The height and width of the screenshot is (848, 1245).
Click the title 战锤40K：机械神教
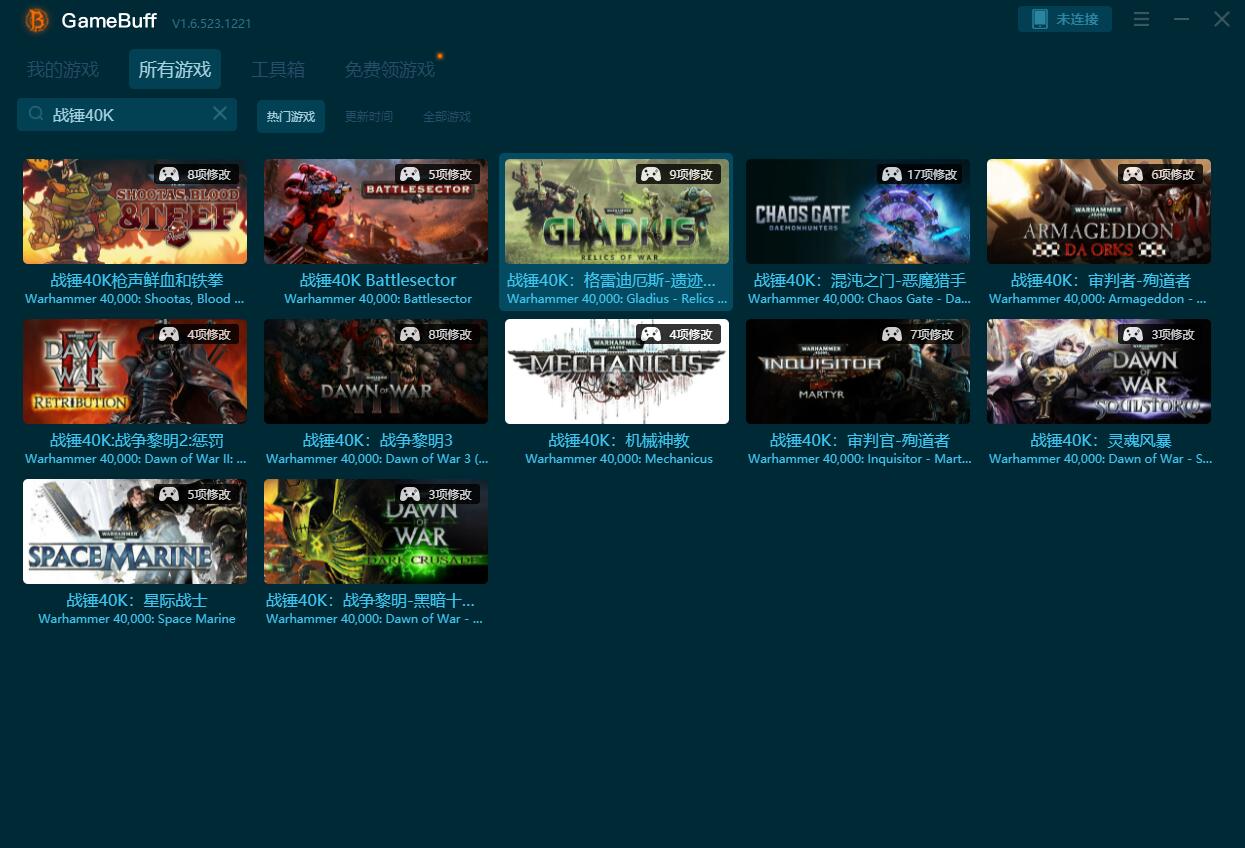(619, 440)
